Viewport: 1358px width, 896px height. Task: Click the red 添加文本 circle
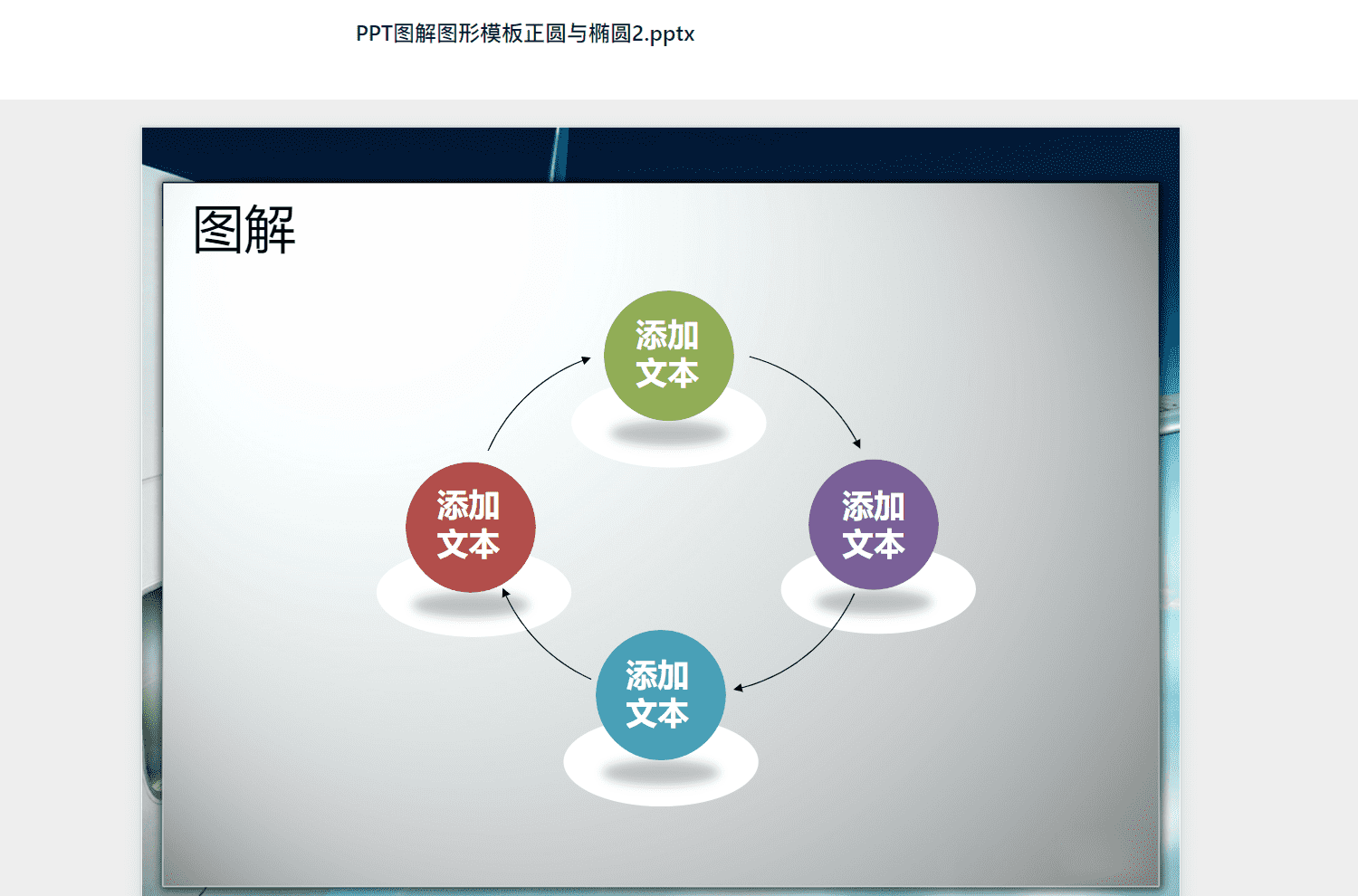(471, 528)
